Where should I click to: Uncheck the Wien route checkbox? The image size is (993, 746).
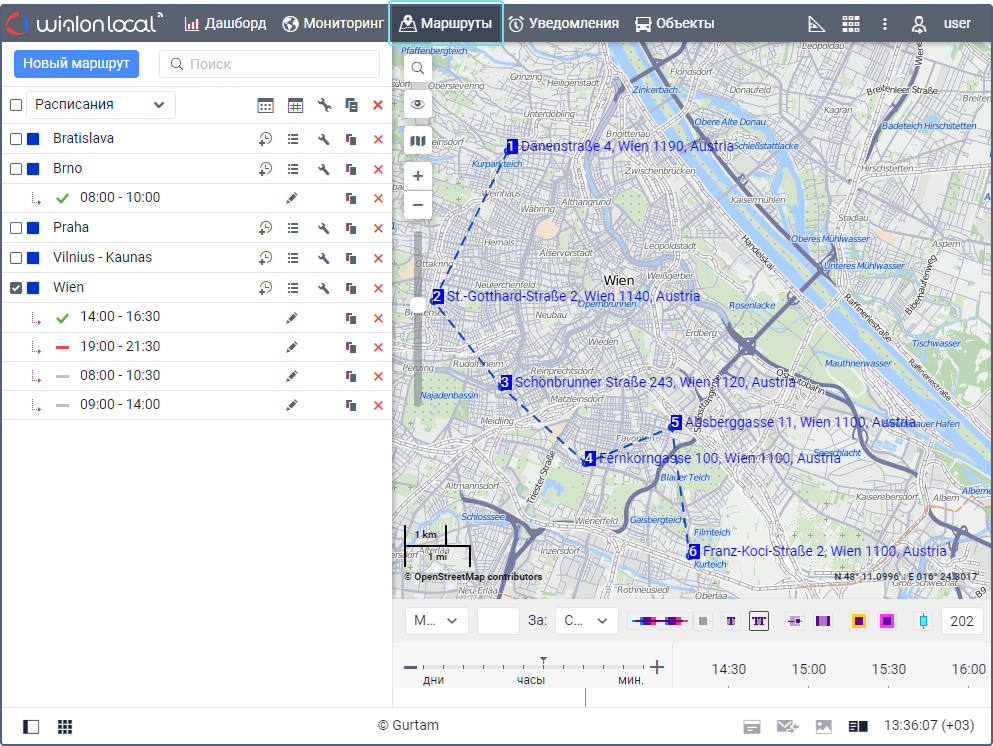[16, 288]
